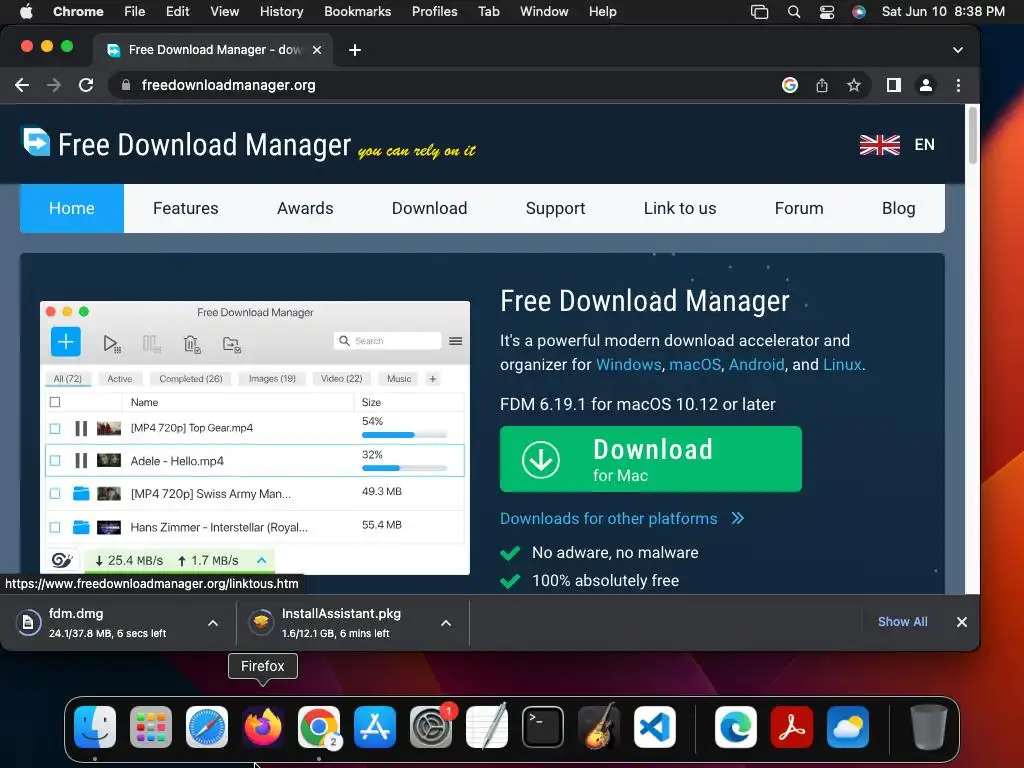
Task: Expand the fdm.dmg download options chevron
Action: (x=213, y=623)
